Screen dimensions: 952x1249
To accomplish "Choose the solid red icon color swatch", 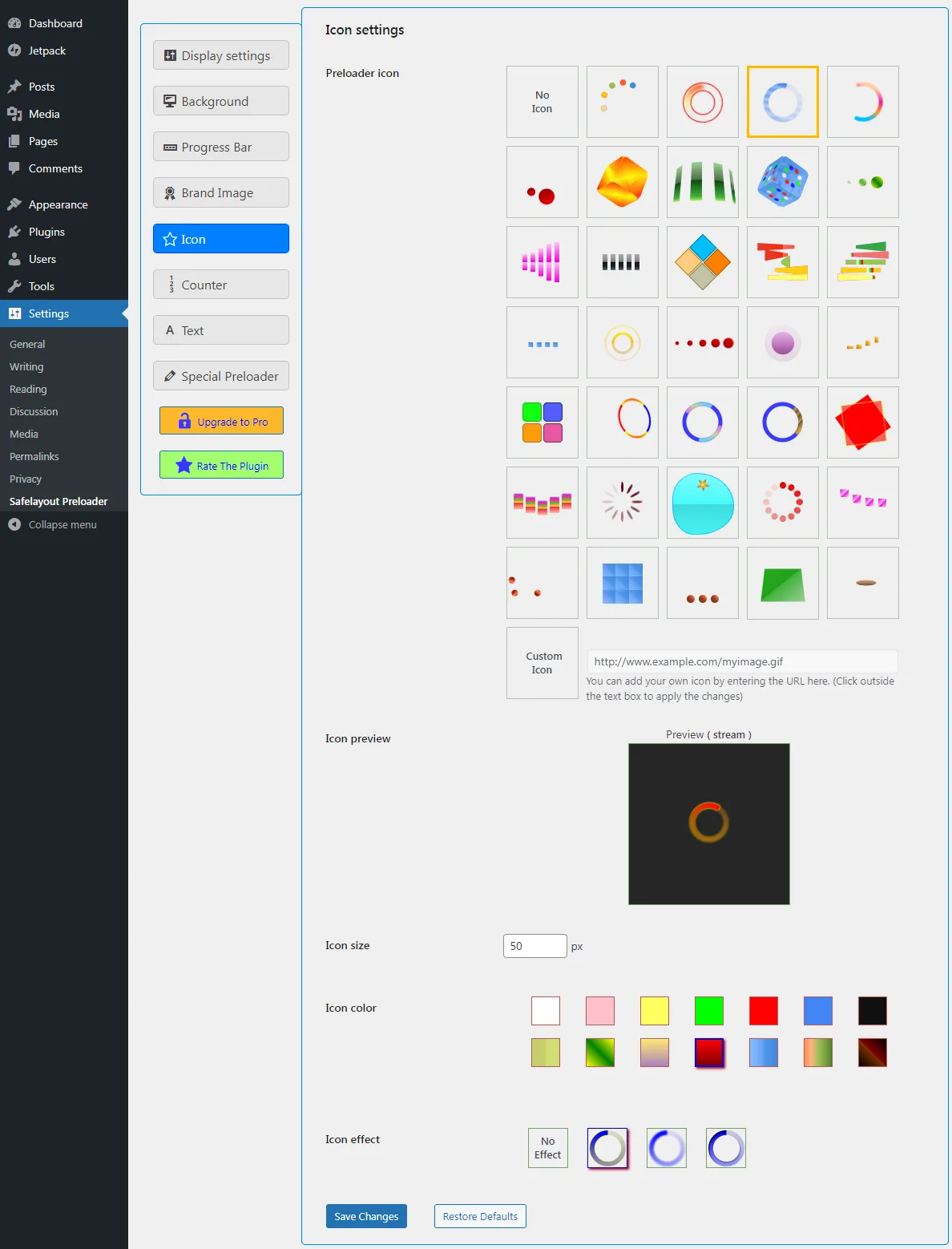I will (764, 1011).
